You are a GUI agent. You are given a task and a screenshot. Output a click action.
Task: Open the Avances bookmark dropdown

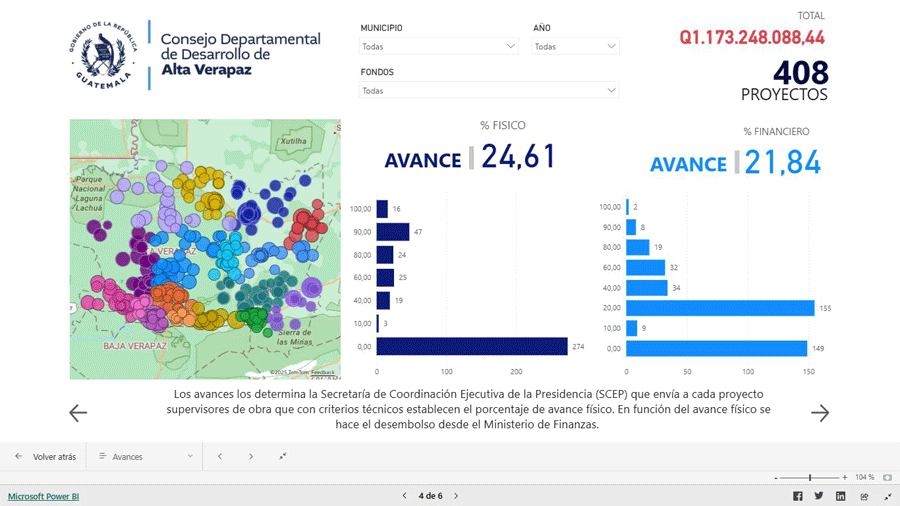[x=145, y=457]
